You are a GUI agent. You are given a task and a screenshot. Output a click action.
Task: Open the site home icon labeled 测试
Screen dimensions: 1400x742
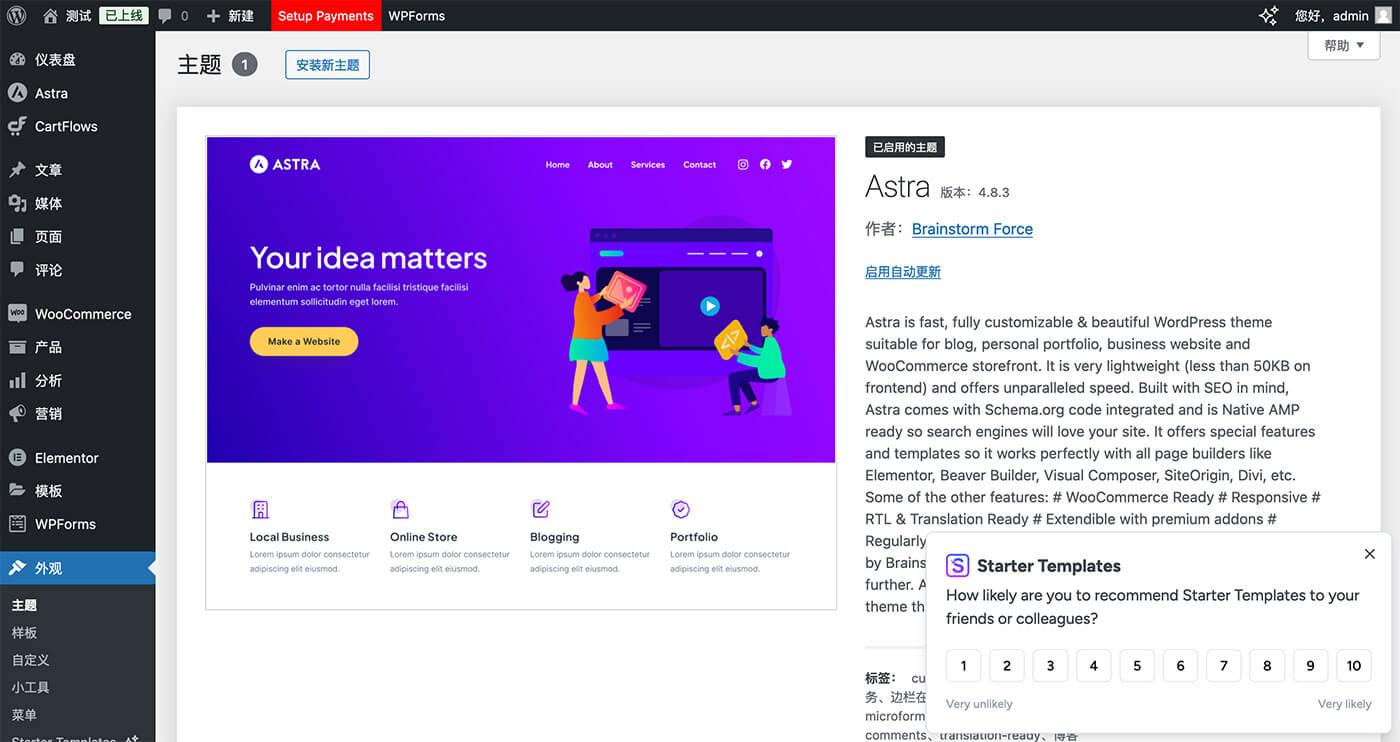pyautogui.click(x=50, y=15)
